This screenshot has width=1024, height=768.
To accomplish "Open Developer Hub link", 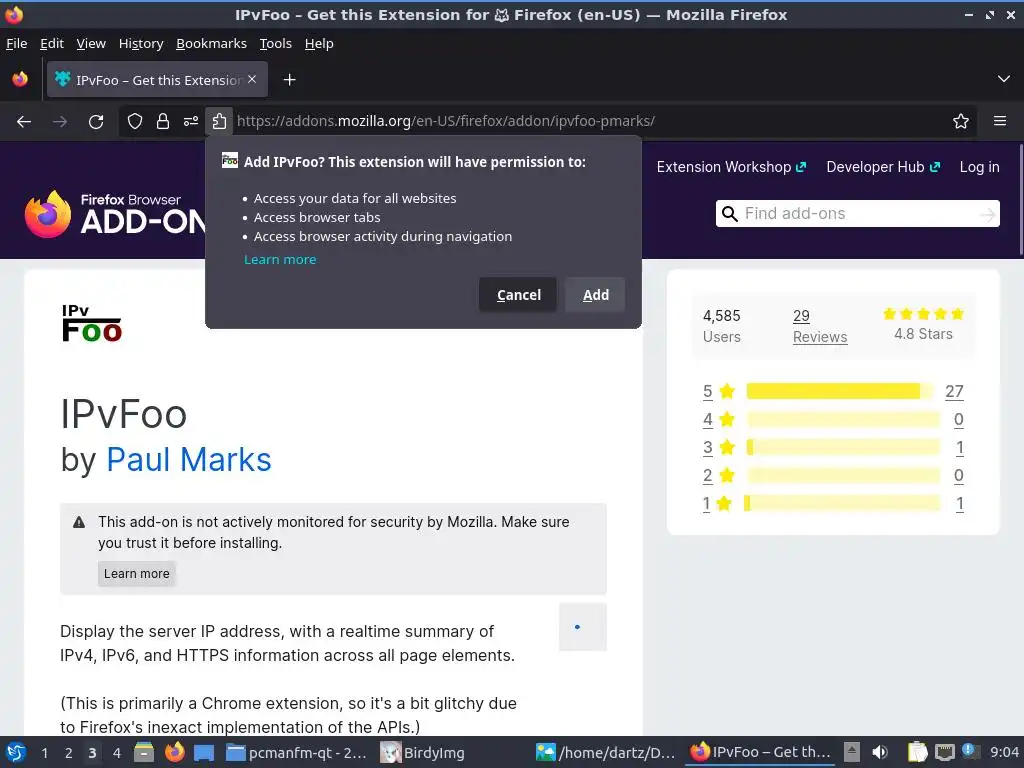I will coord(883,167).
